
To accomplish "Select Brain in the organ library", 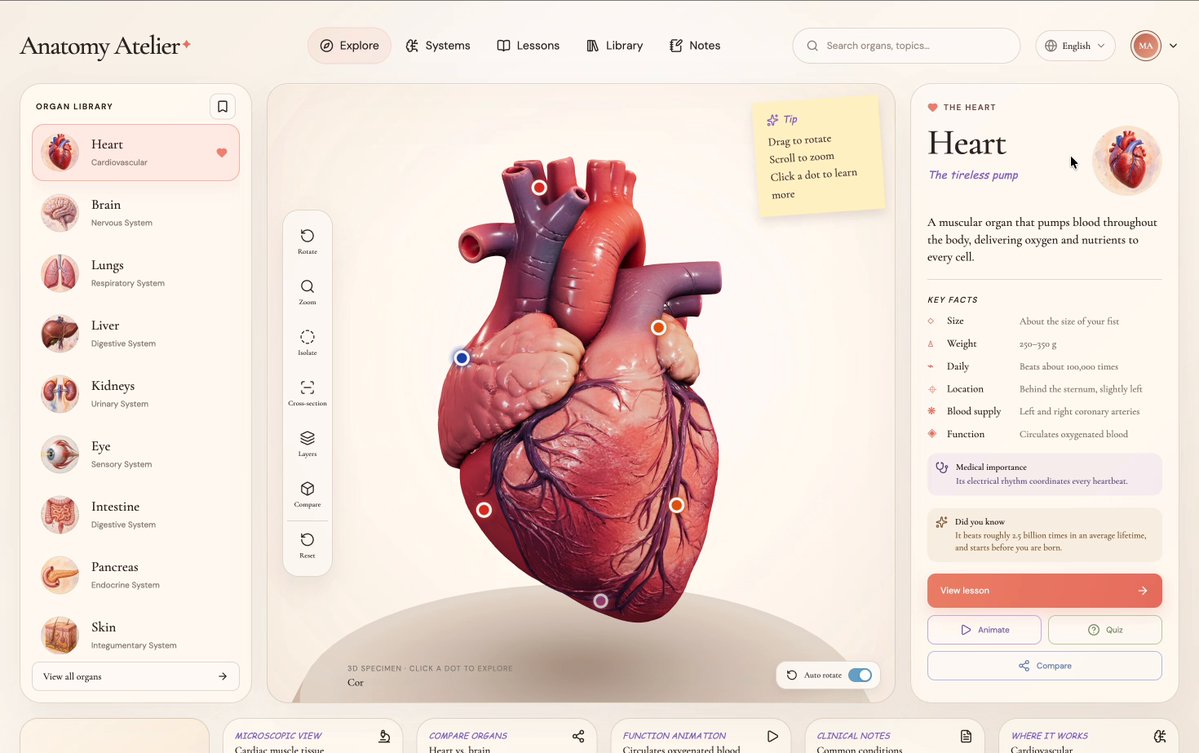I will 135,213.
